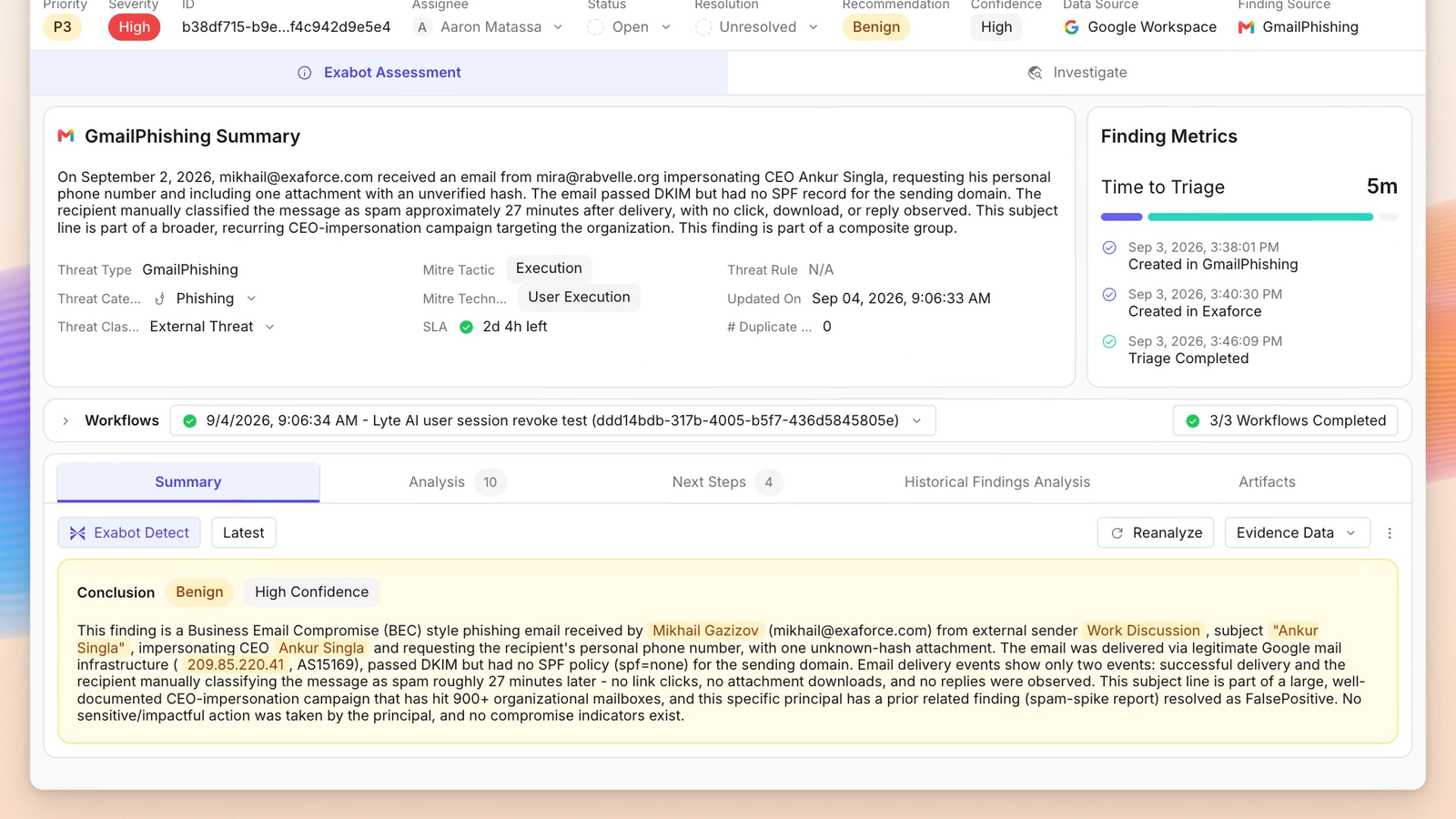The width and height of the screenshot is (1456, 819).
Task: Click the Latest button
Action: point(244,533)
